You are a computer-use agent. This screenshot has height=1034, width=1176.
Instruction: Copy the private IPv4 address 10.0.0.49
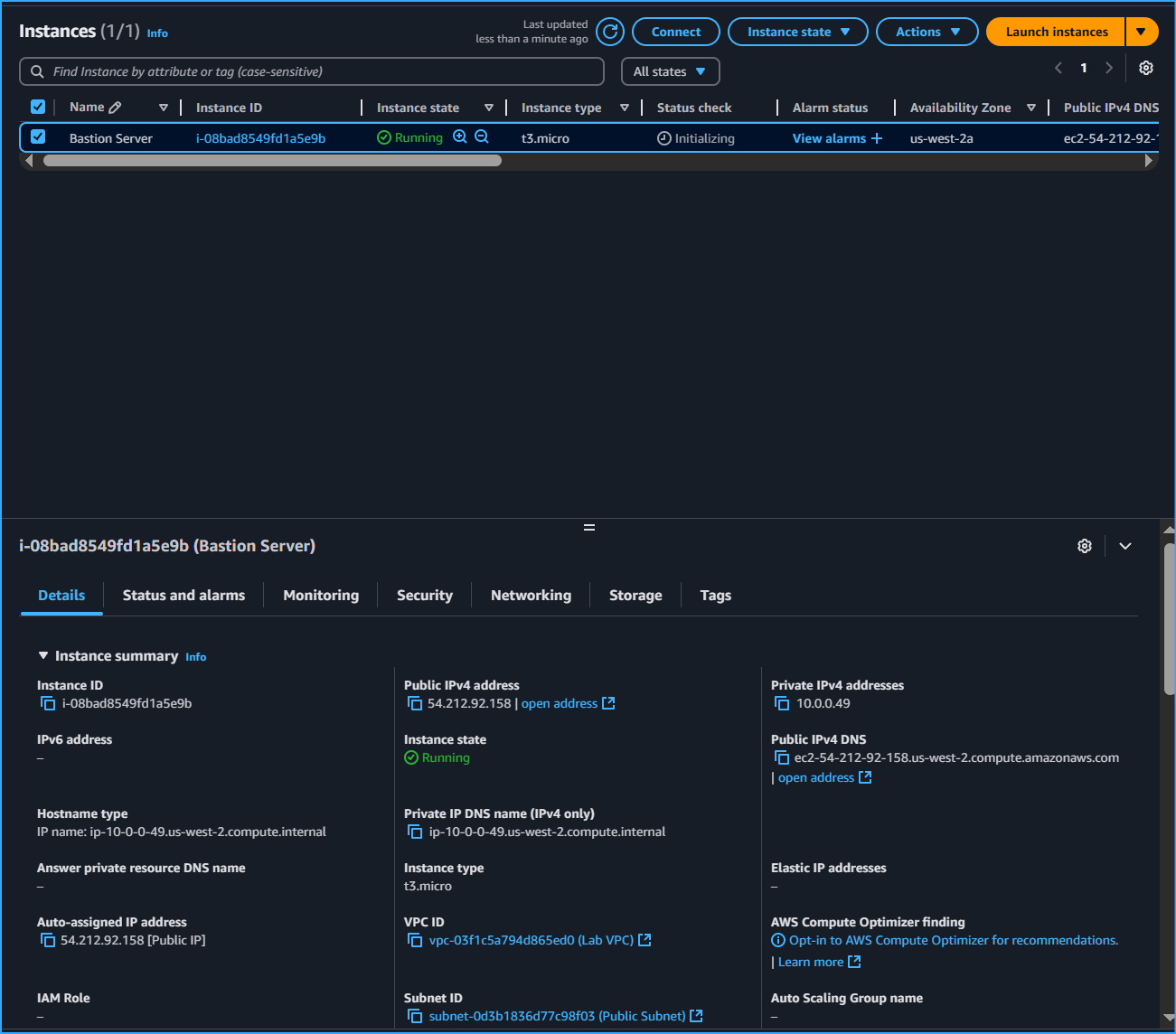click(x=782, y=704)
